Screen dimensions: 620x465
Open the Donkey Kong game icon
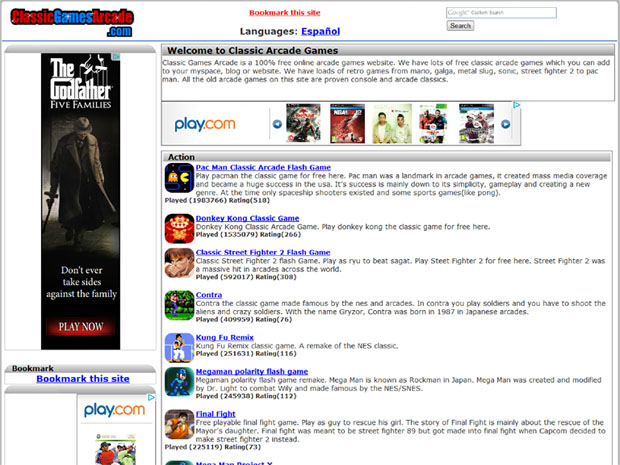click(x=179, y=229)
